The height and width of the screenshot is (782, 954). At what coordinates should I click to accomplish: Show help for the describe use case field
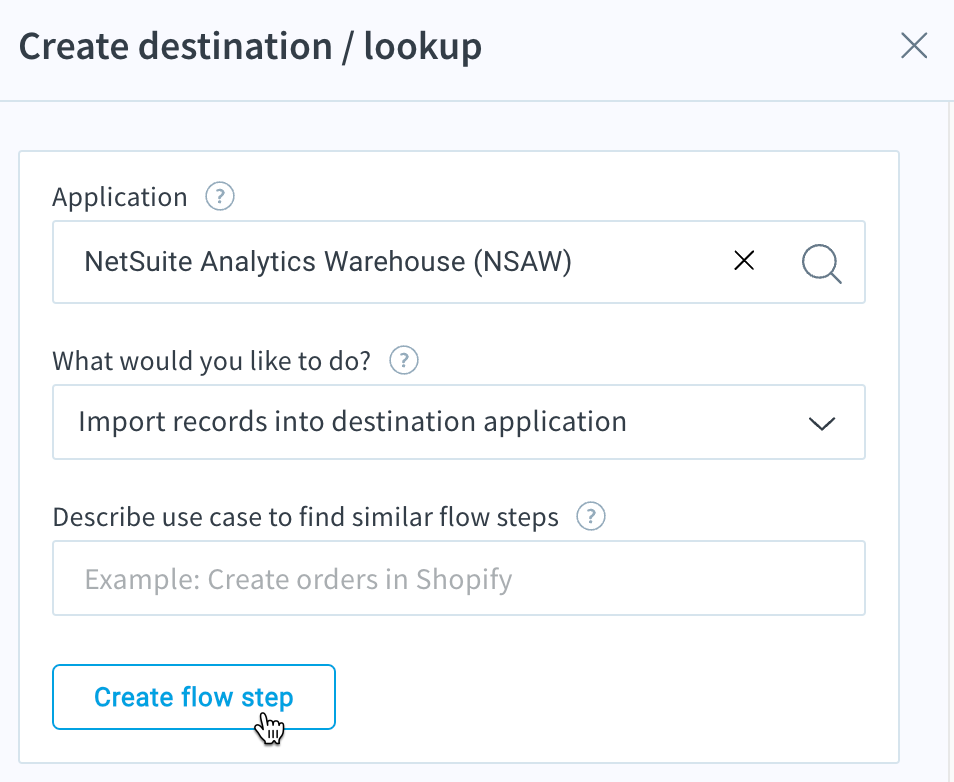pos(591,517)
